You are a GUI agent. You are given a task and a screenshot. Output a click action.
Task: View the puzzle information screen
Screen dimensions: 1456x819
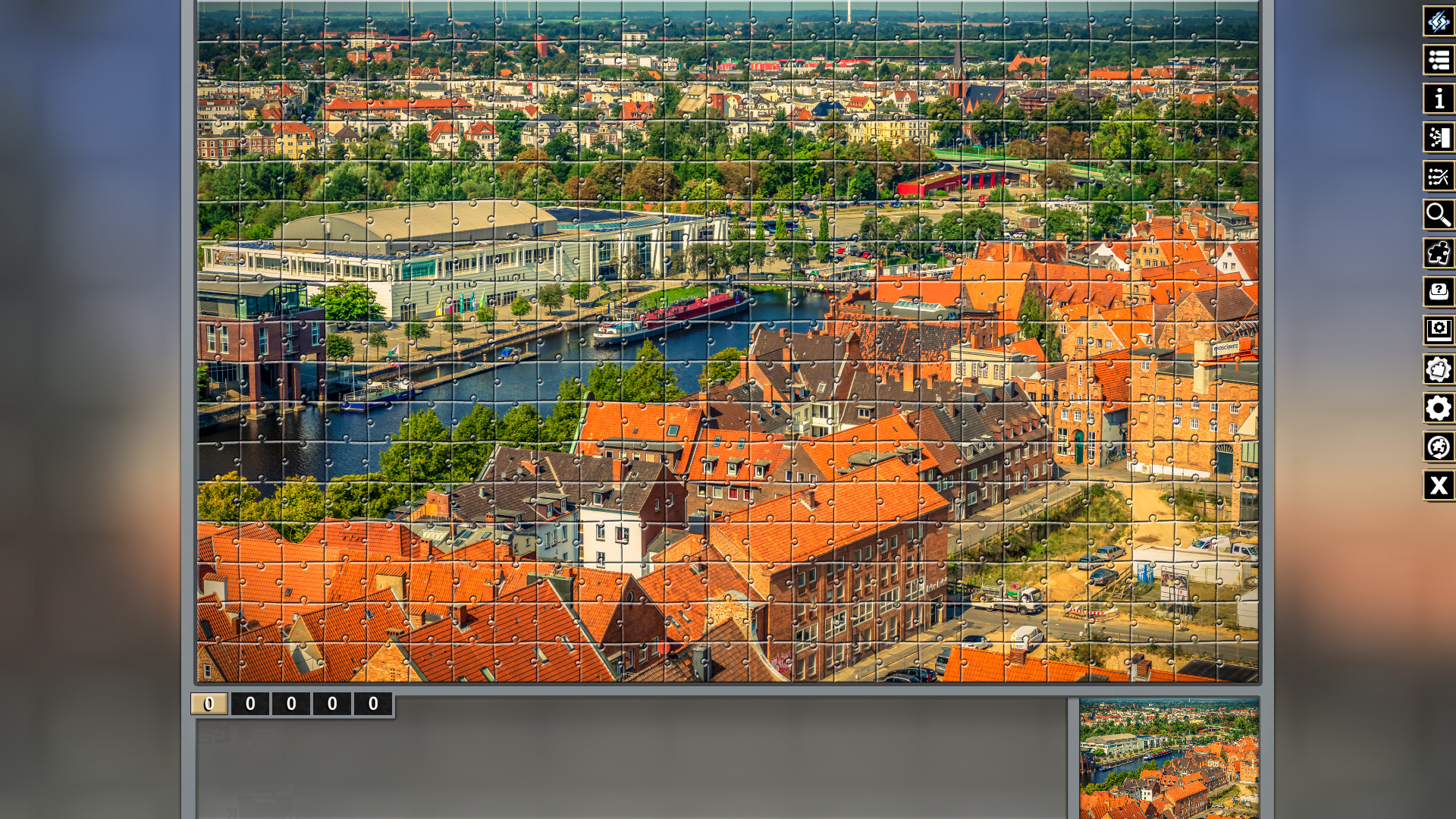coord(1439,99)
